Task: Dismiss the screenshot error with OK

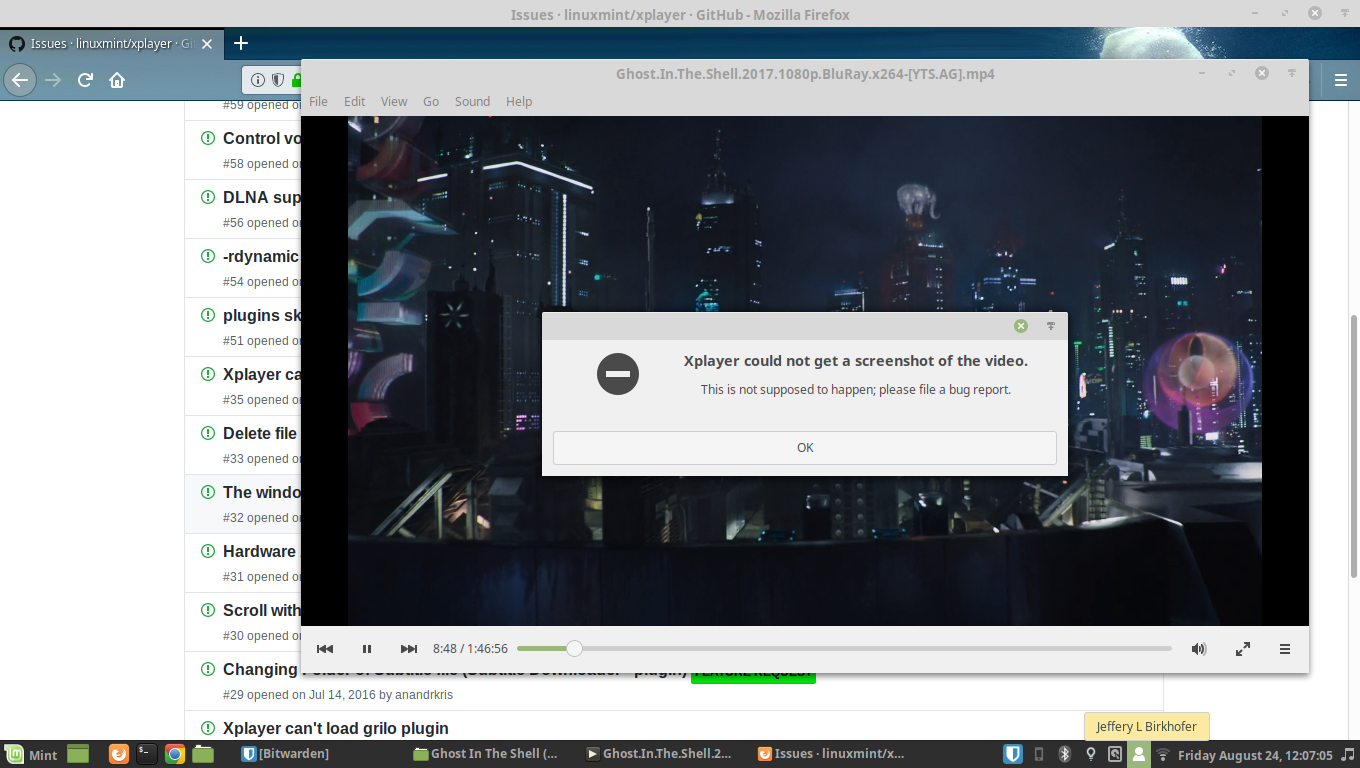Action: tap(805, 447)
